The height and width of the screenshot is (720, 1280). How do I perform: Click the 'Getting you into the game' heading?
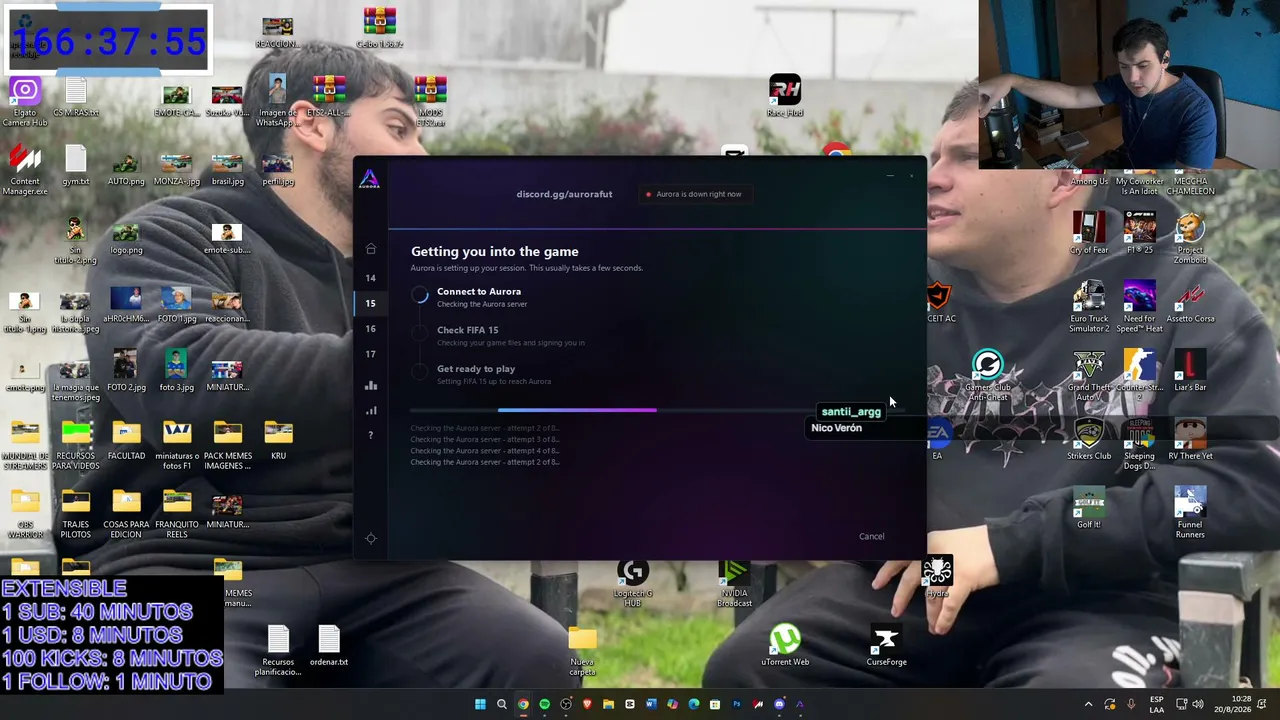[494, 252]
